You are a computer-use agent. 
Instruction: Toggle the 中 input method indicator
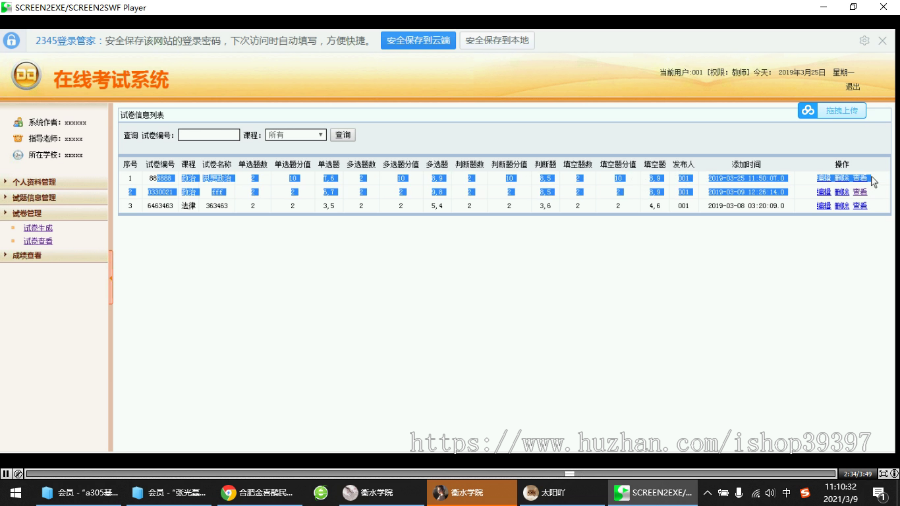[786, 493]
